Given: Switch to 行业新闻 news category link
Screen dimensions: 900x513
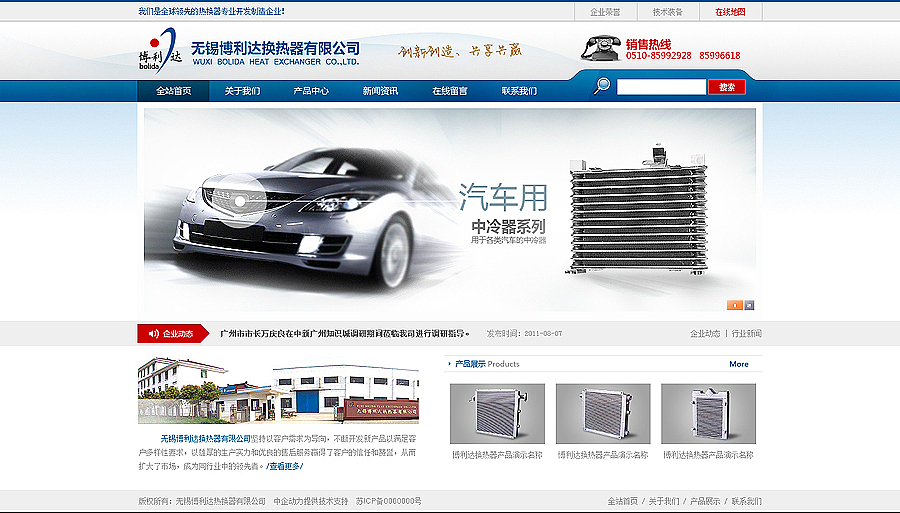Looking at the screenshot, I should point(747,333).
